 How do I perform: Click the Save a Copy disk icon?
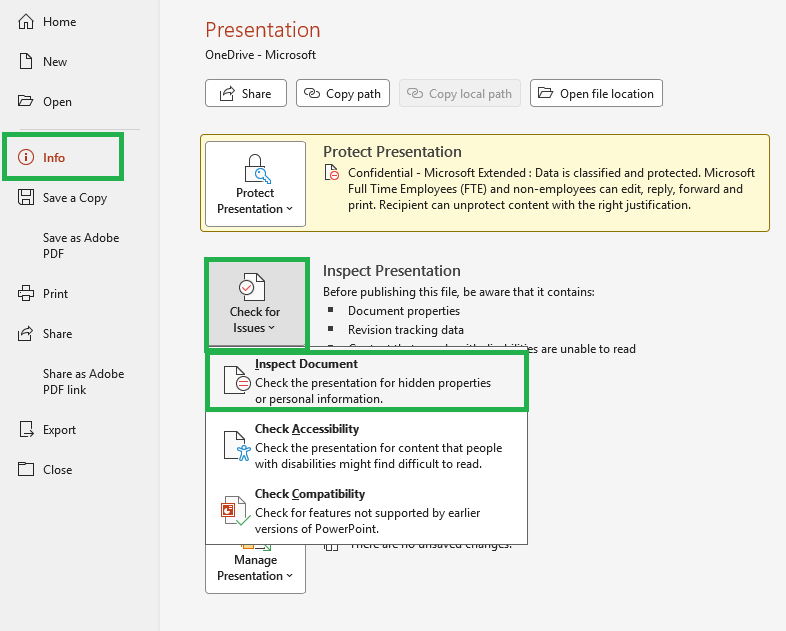click(26, 197)
